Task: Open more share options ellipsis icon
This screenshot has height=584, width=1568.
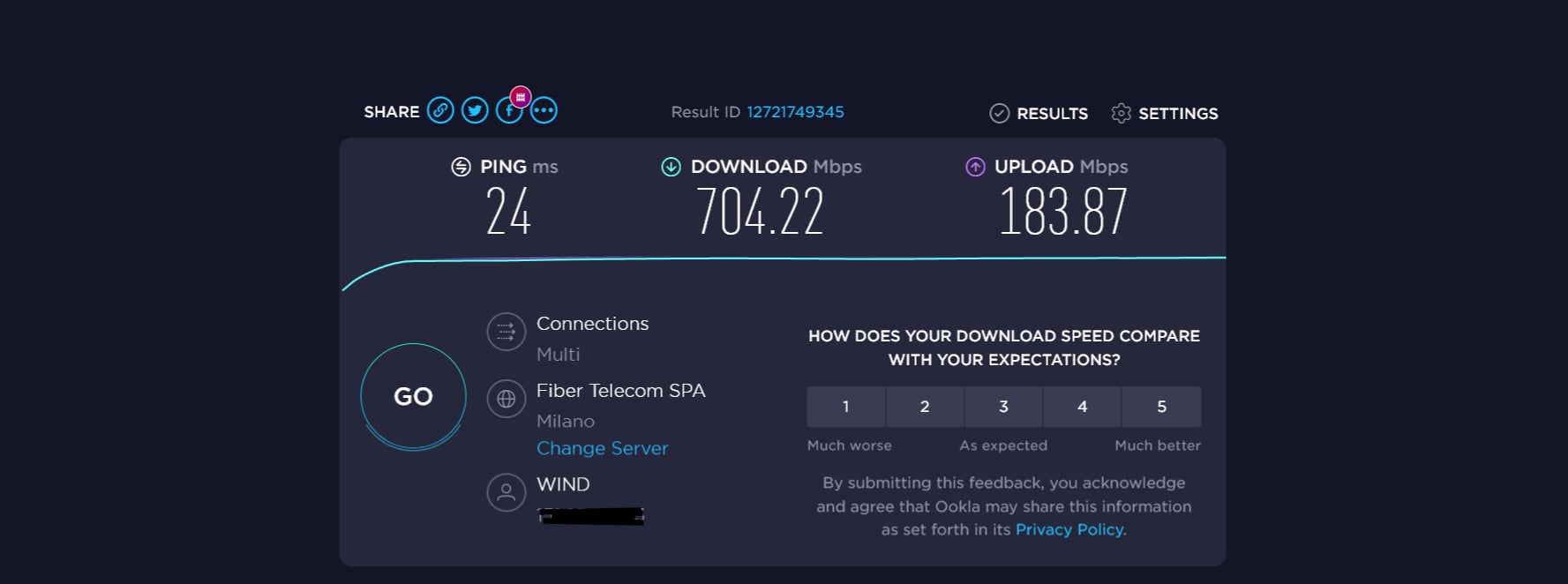Action: (x=544, y=110)
